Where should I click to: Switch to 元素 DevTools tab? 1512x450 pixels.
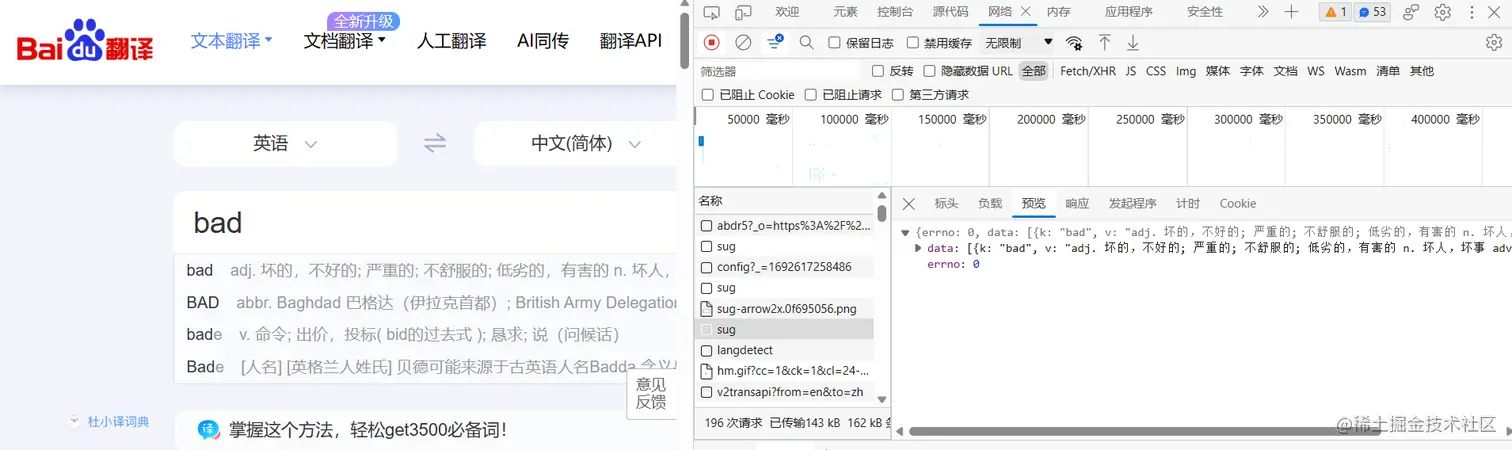pos(846,12)
